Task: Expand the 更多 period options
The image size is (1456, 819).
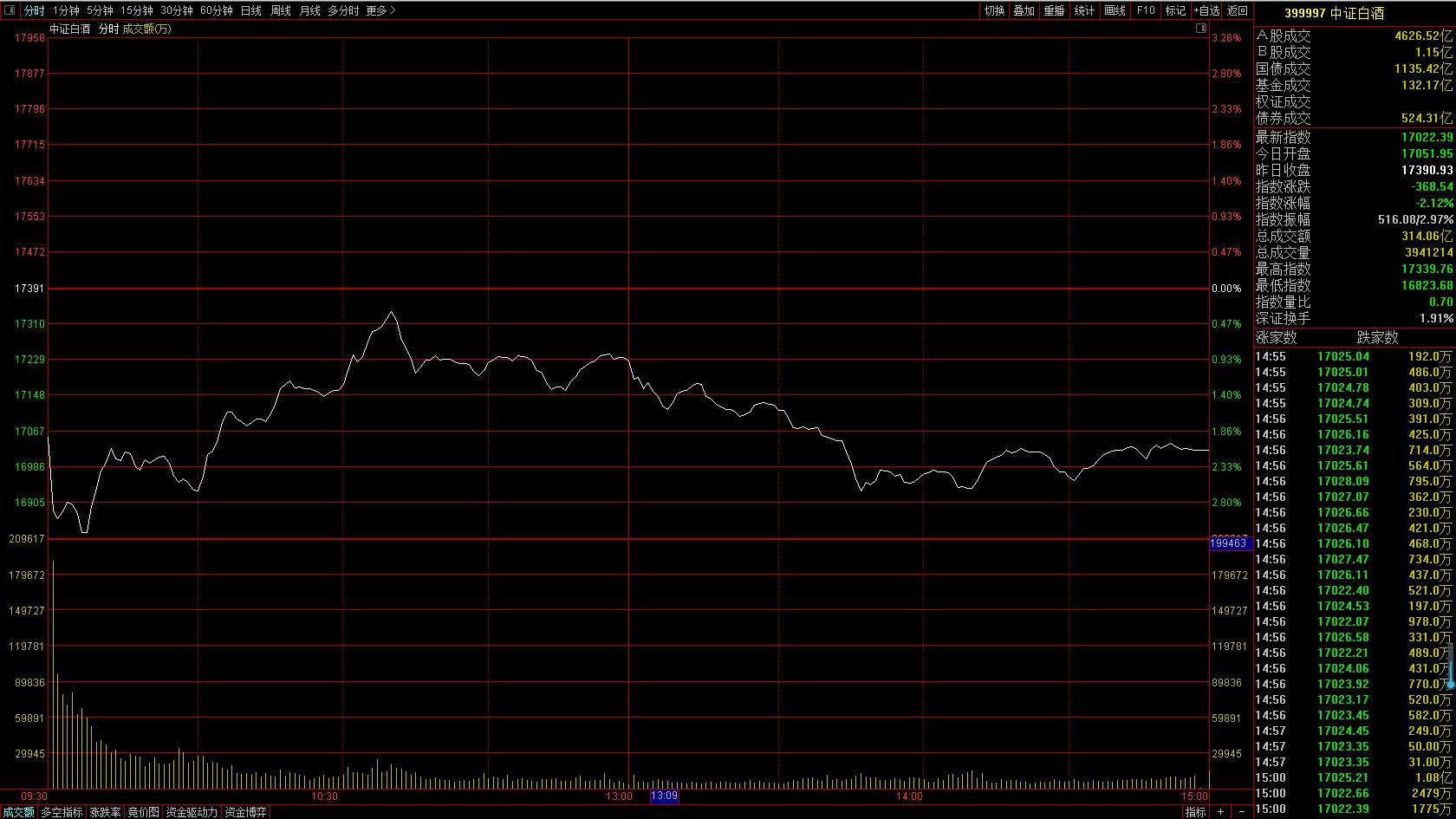Action: coord(380,10)
